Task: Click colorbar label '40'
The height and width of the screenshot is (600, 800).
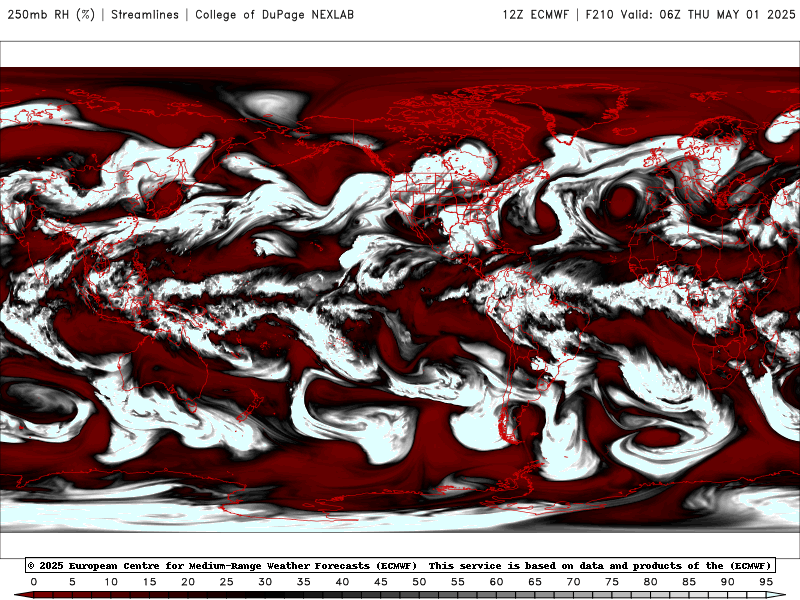Action: [x=342, y=582]
